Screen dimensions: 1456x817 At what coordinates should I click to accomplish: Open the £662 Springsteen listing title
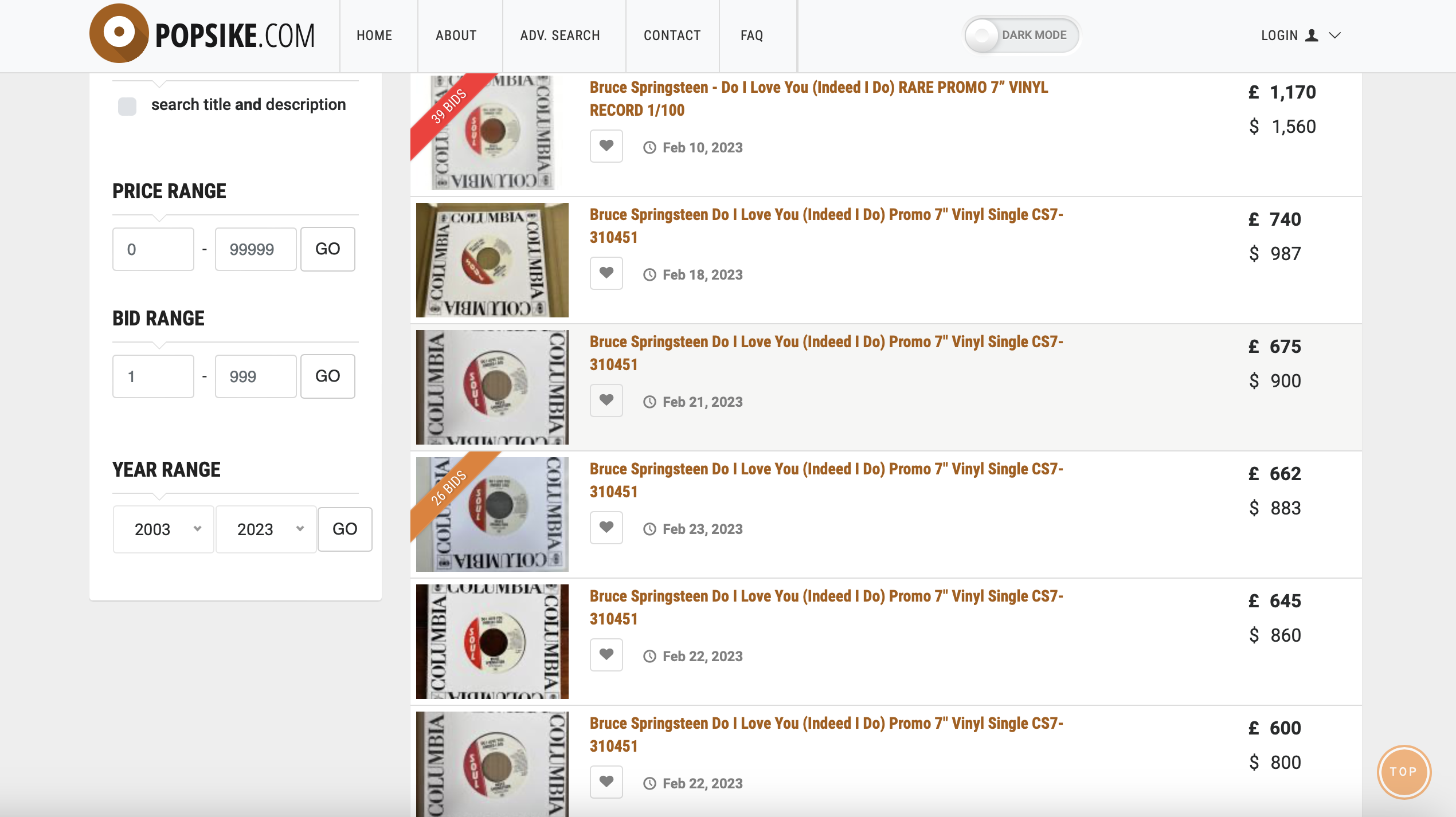click(827, 480)
